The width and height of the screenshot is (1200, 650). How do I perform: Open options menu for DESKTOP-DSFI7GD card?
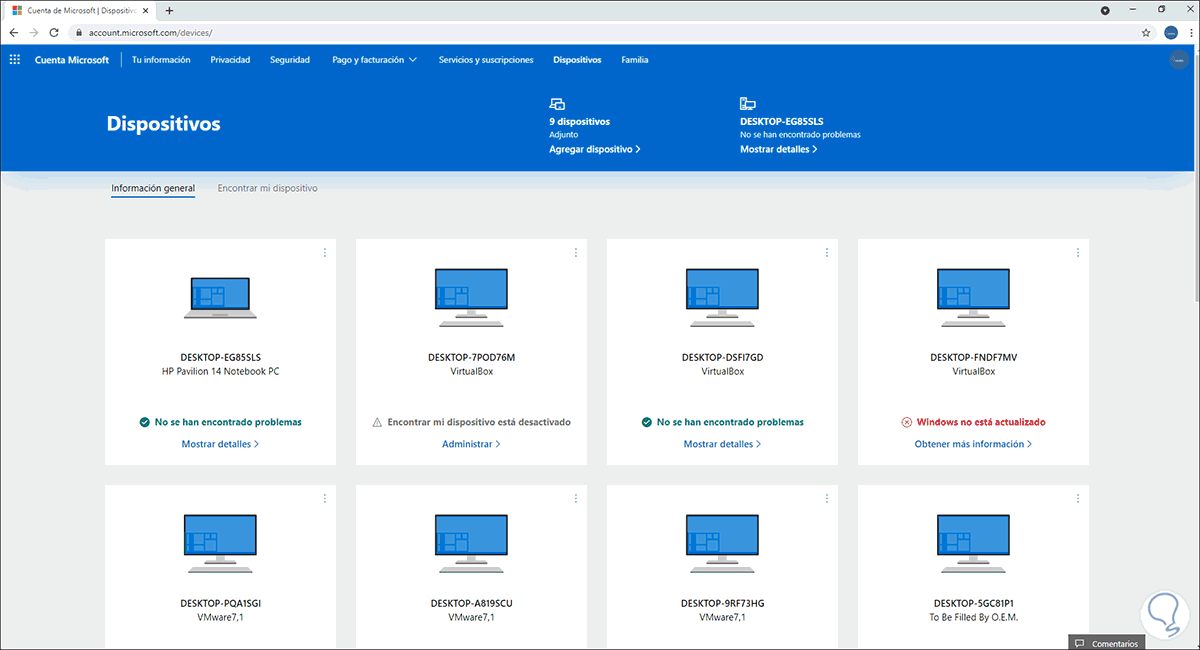[826, 253]
